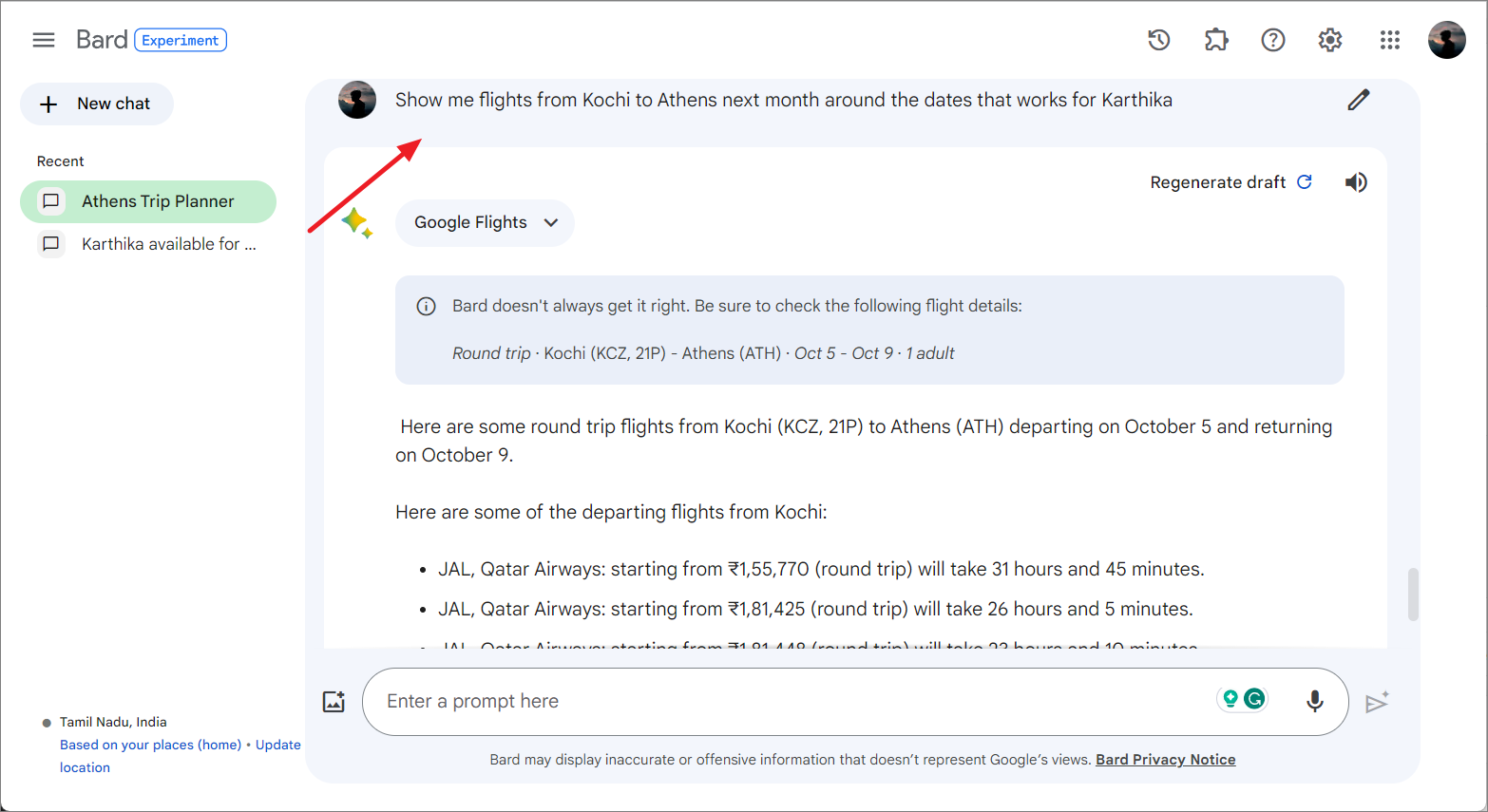Open the Google Flights dropdown
The width and height of the screenshot is (1488, 812).
click(x=485, y=222)
